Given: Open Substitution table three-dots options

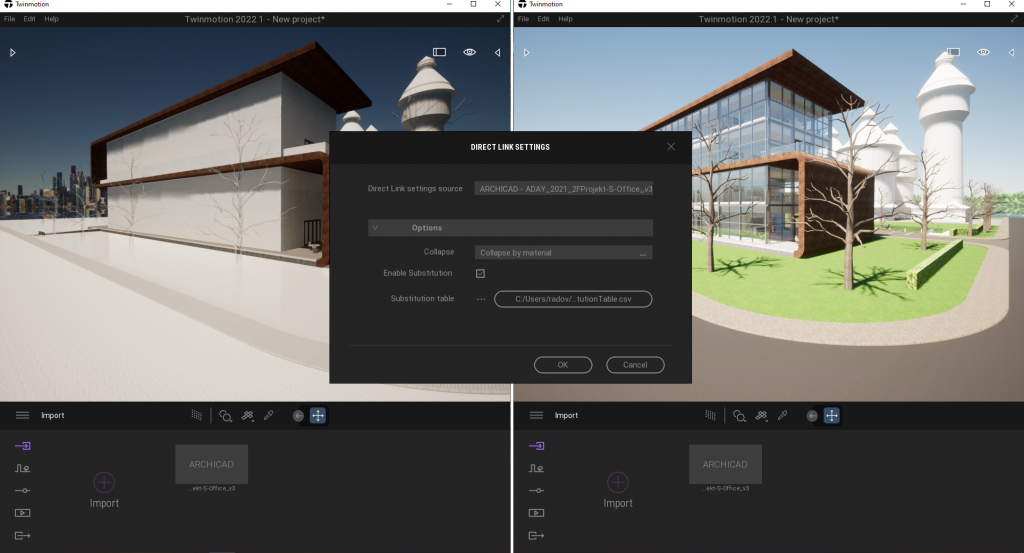Looking at the screenshot, I should 481,299.
